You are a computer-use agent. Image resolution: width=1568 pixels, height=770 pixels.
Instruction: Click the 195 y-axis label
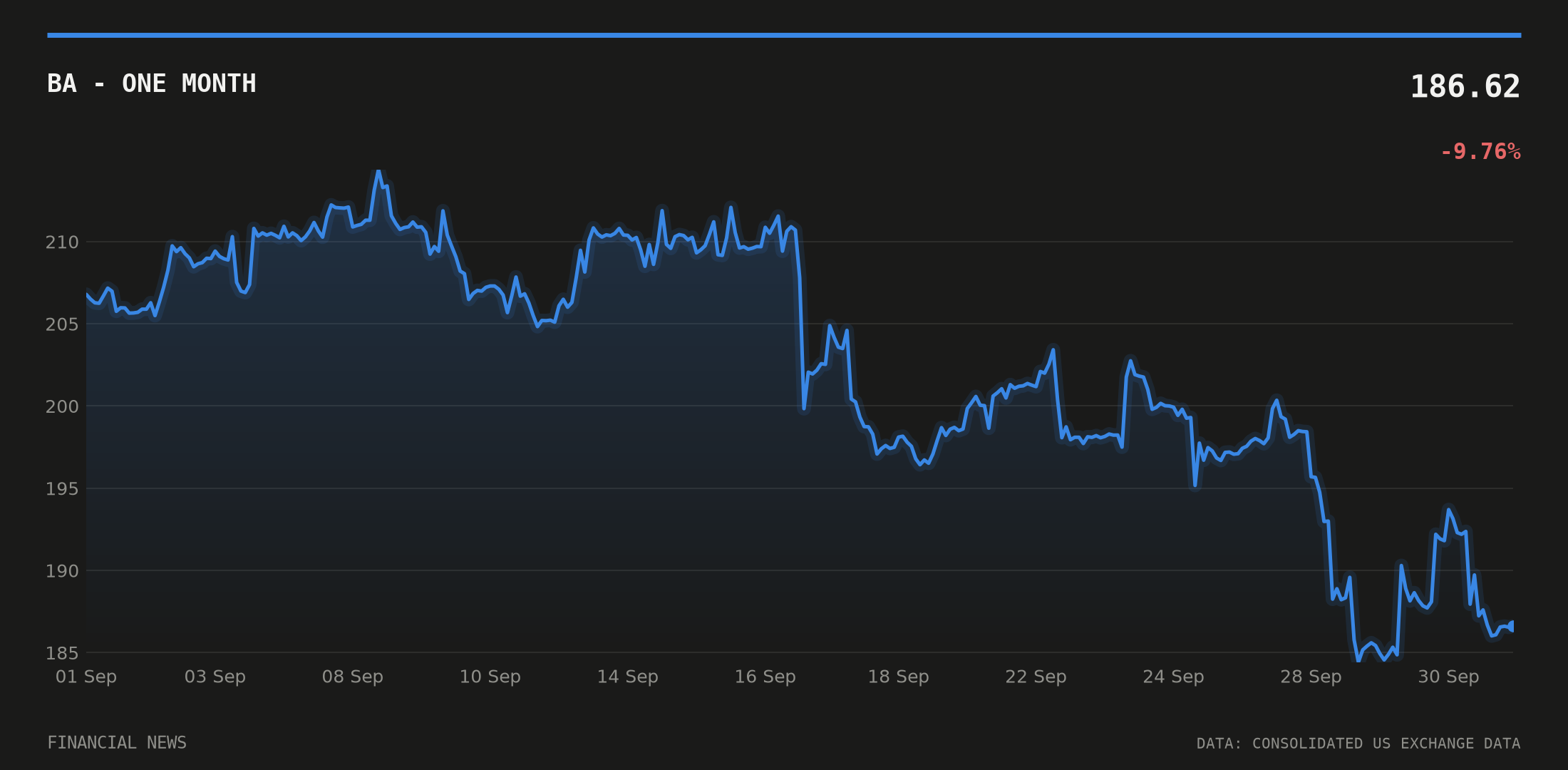click(62, 489)
